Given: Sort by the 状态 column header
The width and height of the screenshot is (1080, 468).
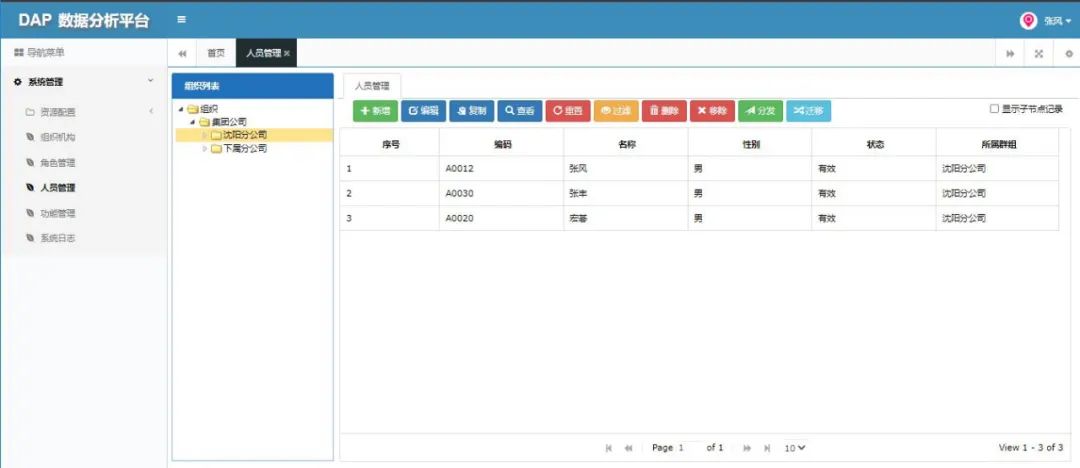Looking at the screenshot, I should pyautogui.click(x=875, y=145).
